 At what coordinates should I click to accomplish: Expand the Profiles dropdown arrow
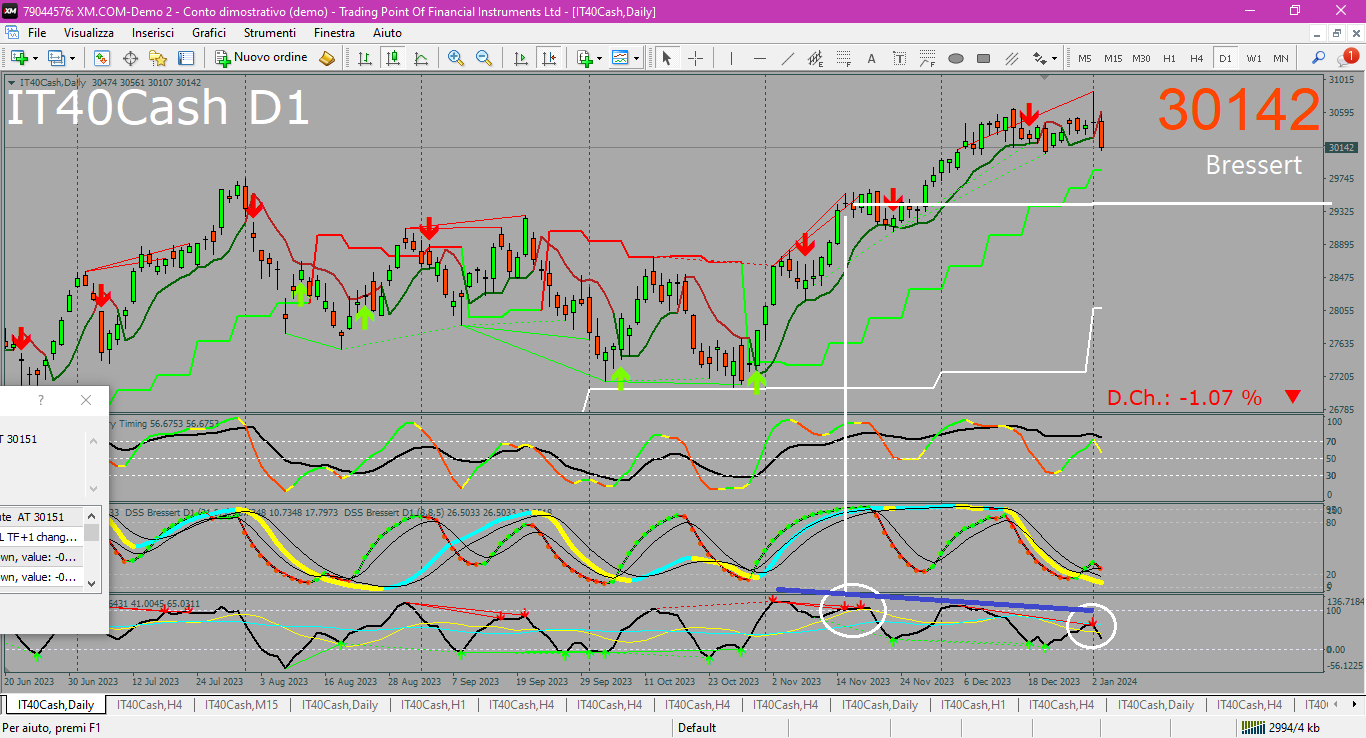(72, 58)
